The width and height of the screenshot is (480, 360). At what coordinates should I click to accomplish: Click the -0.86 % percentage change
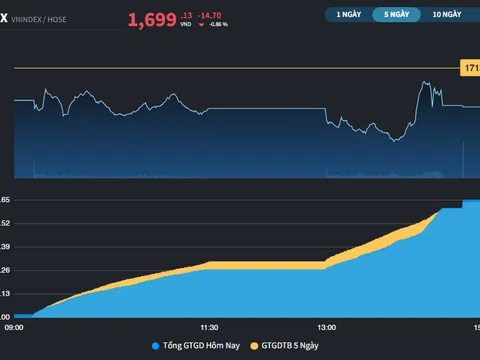(x=218, y=24)
